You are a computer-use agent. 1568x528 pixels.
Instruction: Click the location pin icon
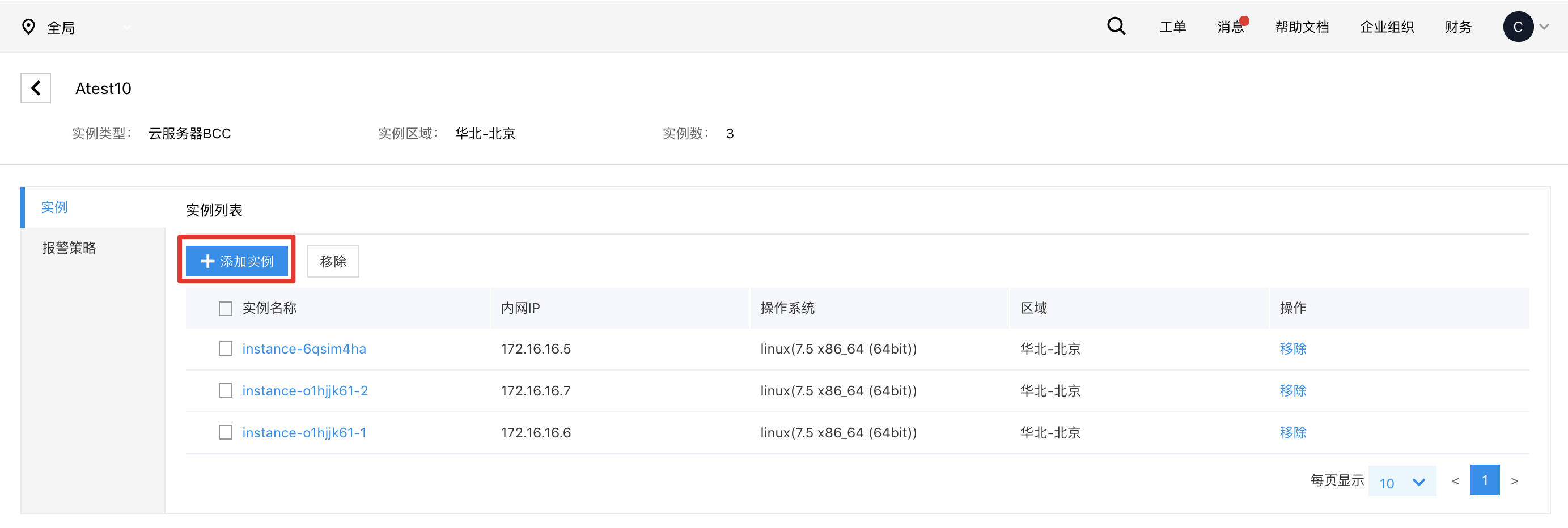[28, 27]
